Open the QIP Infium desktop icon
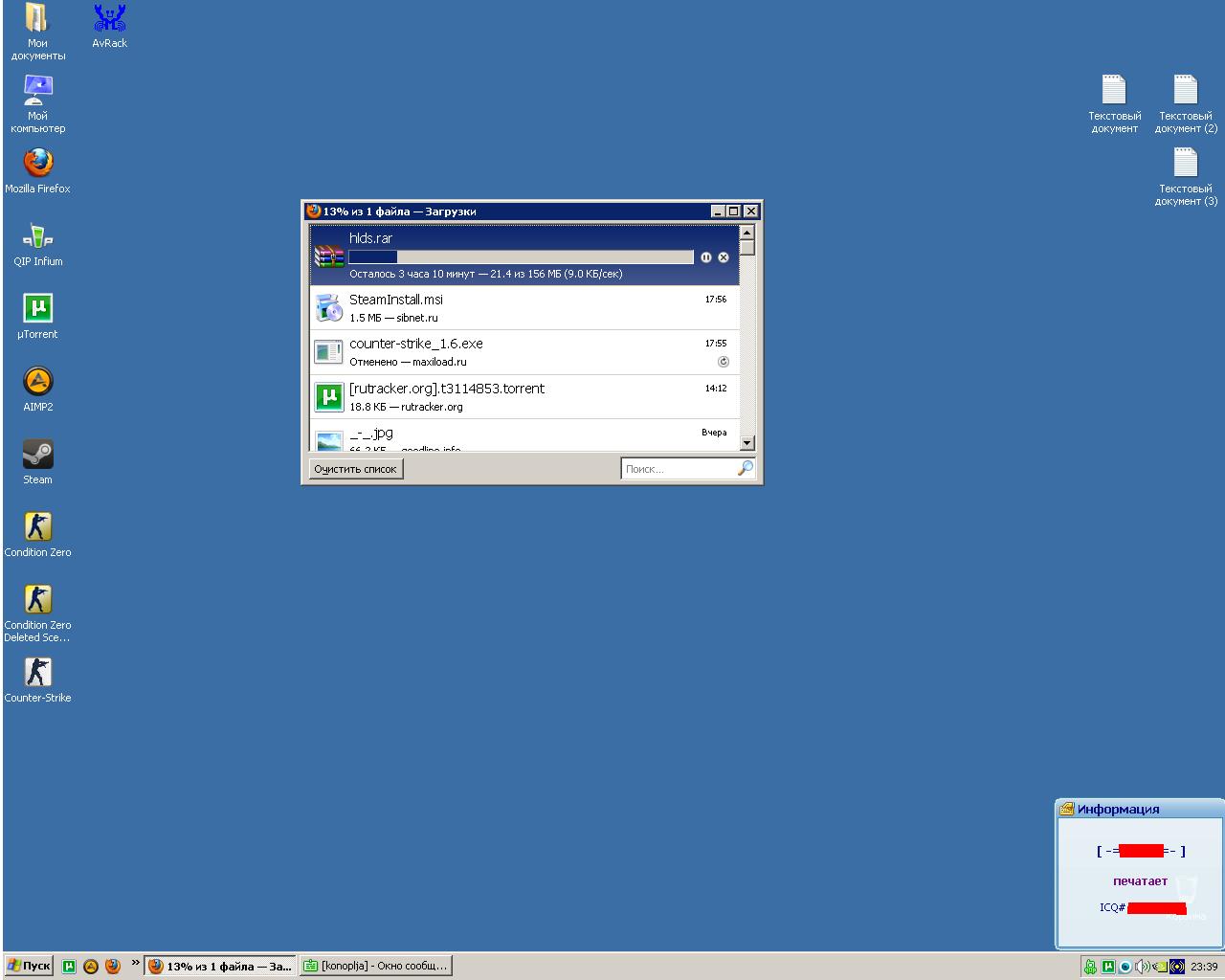This screenshot has height=980, width=1225. 37,237
